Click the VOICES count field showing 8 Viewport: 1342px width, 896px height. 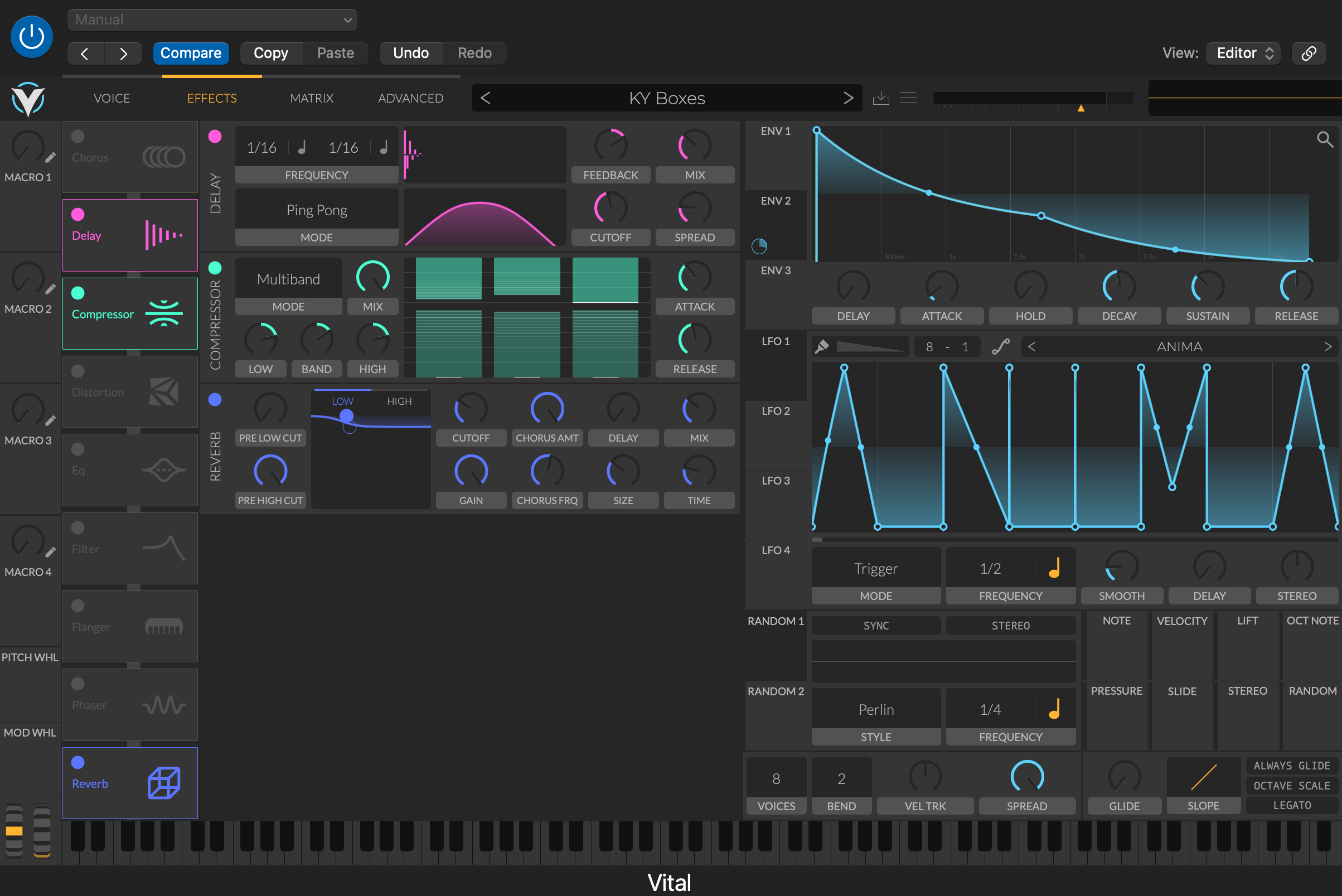pos(776,778)
